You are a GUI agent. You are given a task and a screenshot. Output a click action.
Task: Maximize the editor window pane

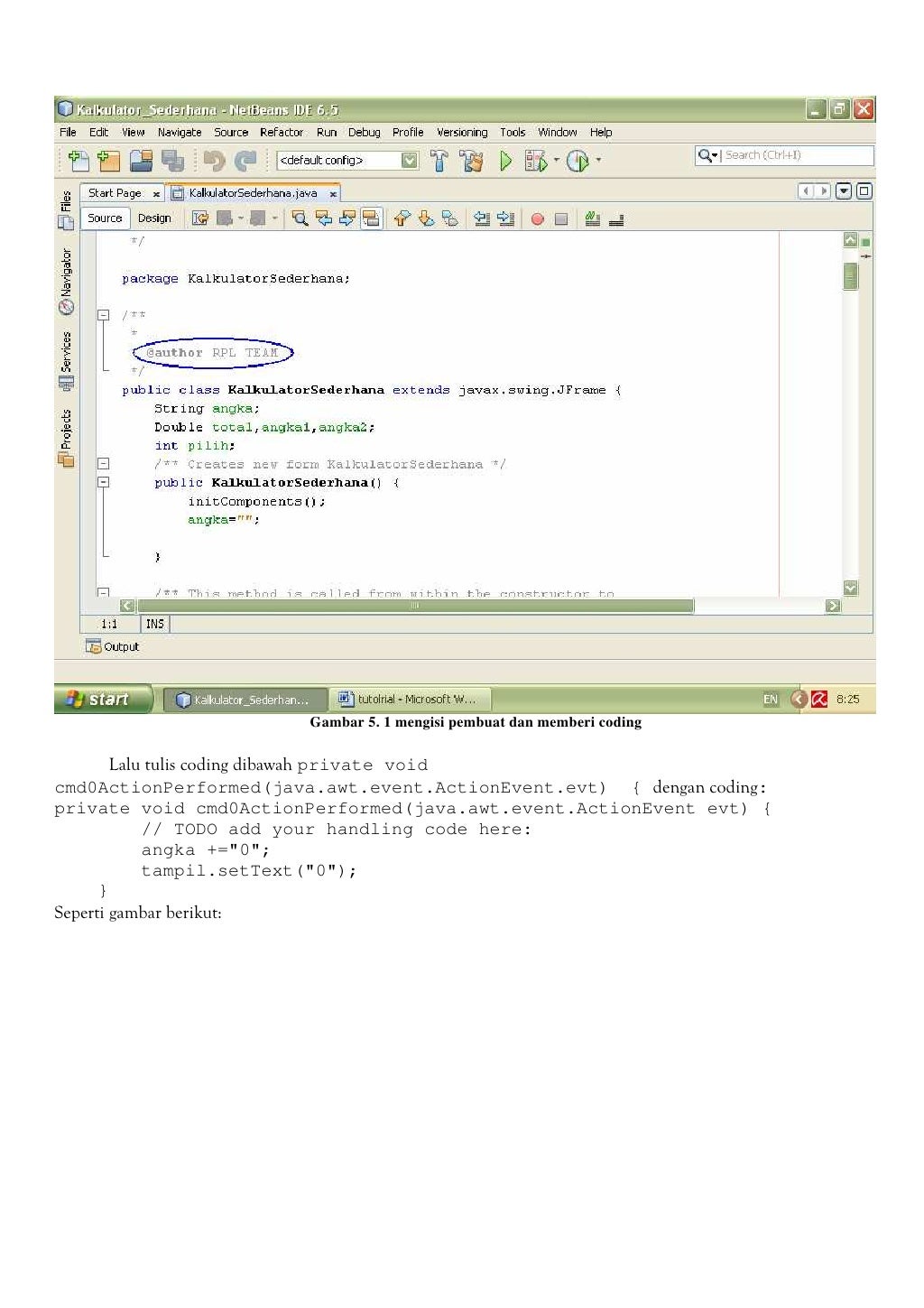pos(864,191)
